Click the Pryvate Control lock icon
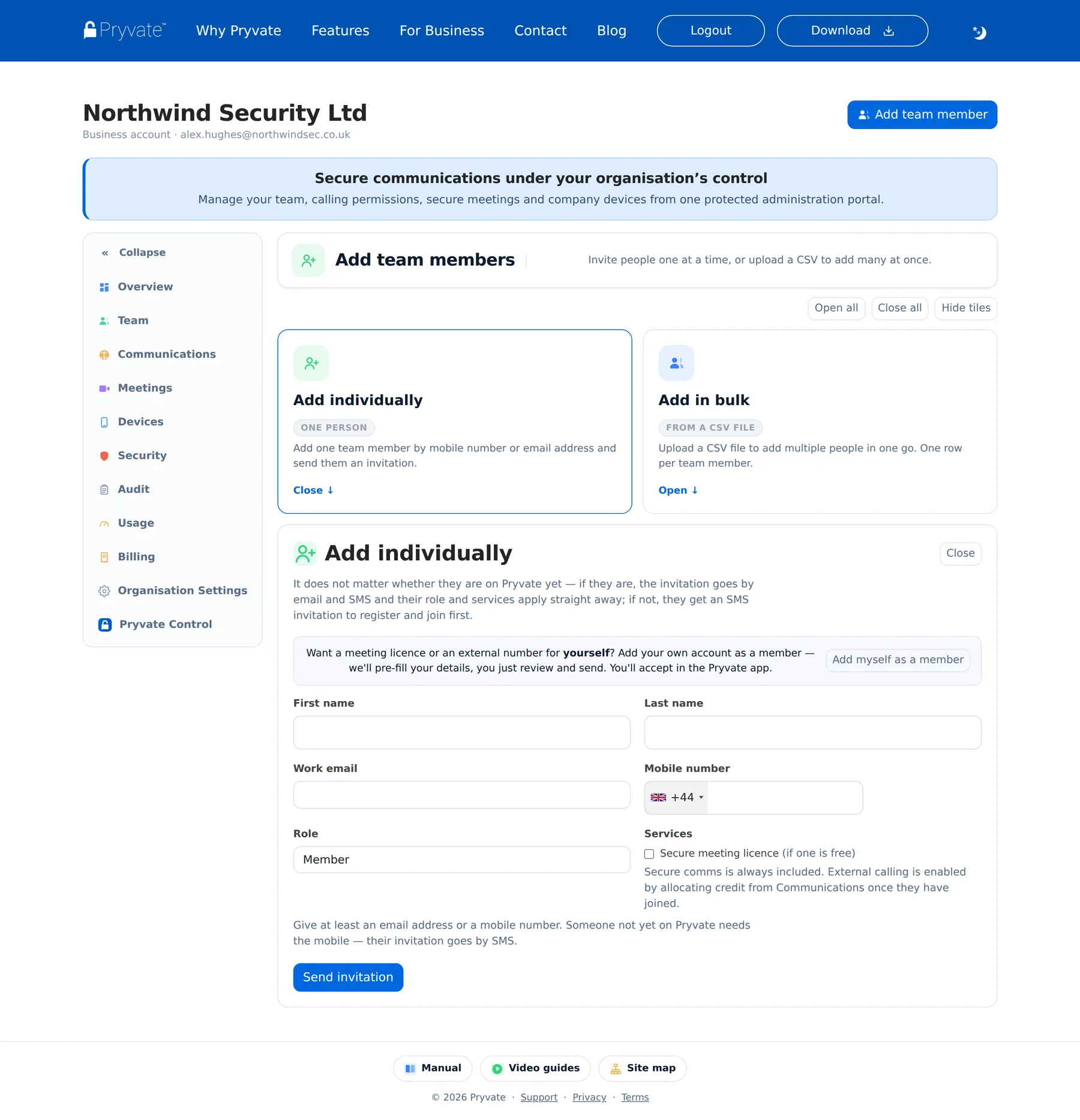 point(105,625)
